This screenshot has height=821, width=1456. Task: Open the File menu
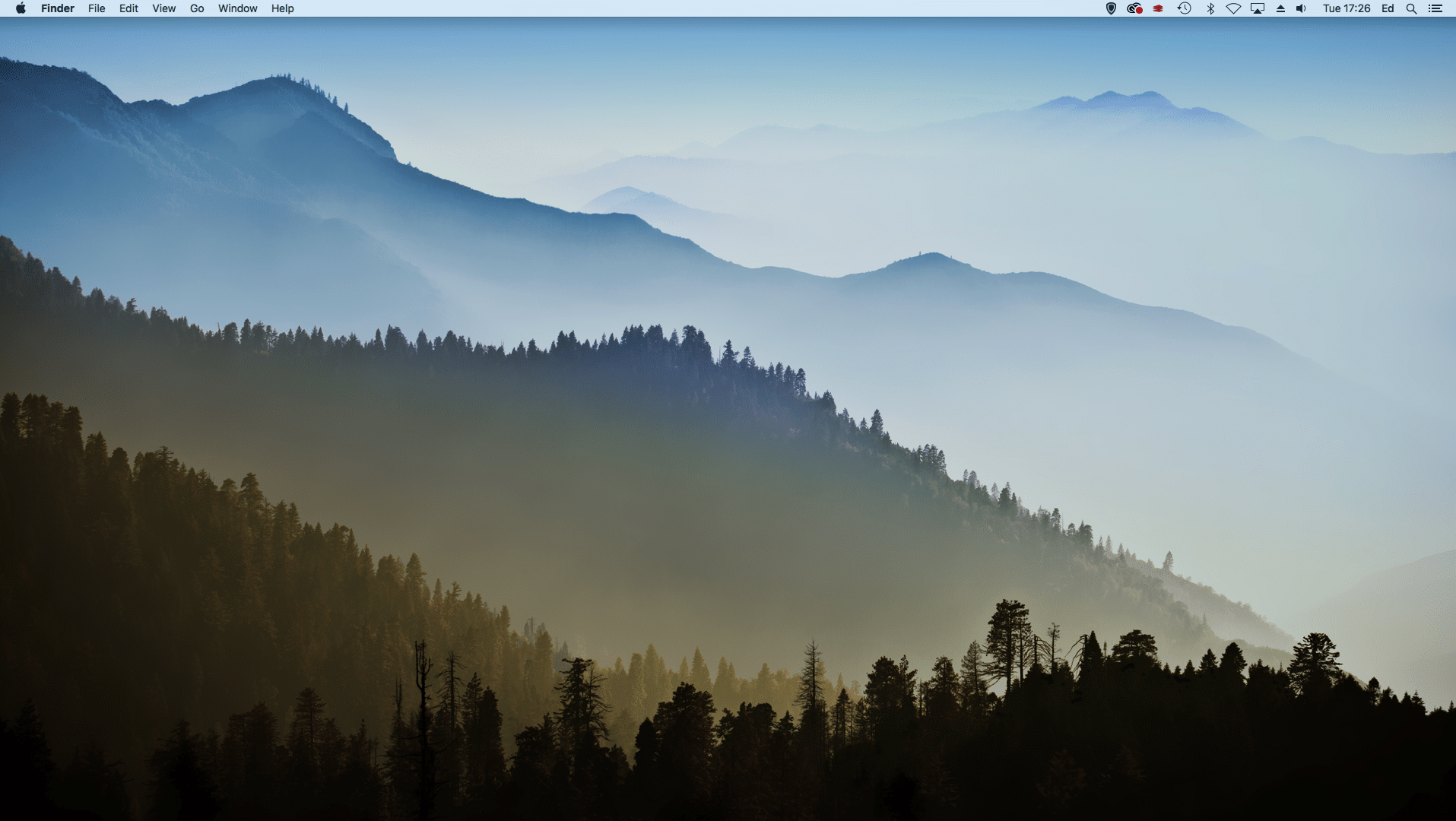pyautogui.click(x=97, y=8)
